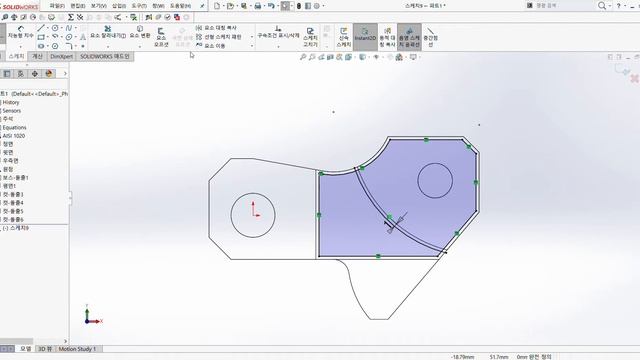This screenshot has width=640, height=360.
Task: Click the Zoom to Fit view icon
Action: (303, 57)
